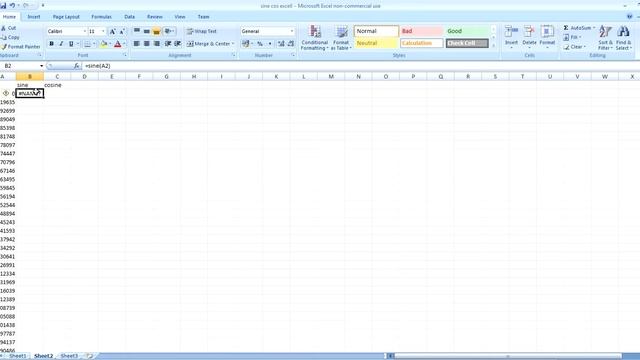
Task: Click Increase Decimal
Action: tap(281, 44)
